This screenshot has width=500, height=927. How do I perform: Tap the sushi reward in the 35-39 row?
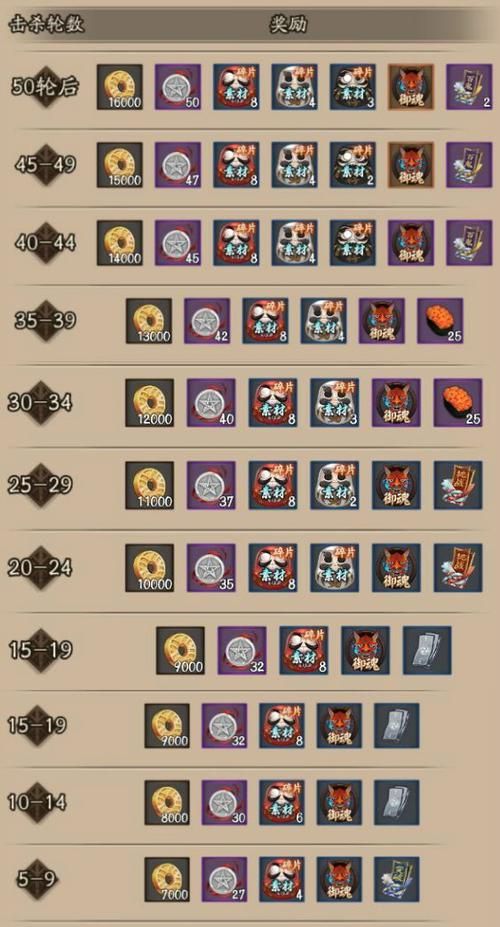coord(440,320)
